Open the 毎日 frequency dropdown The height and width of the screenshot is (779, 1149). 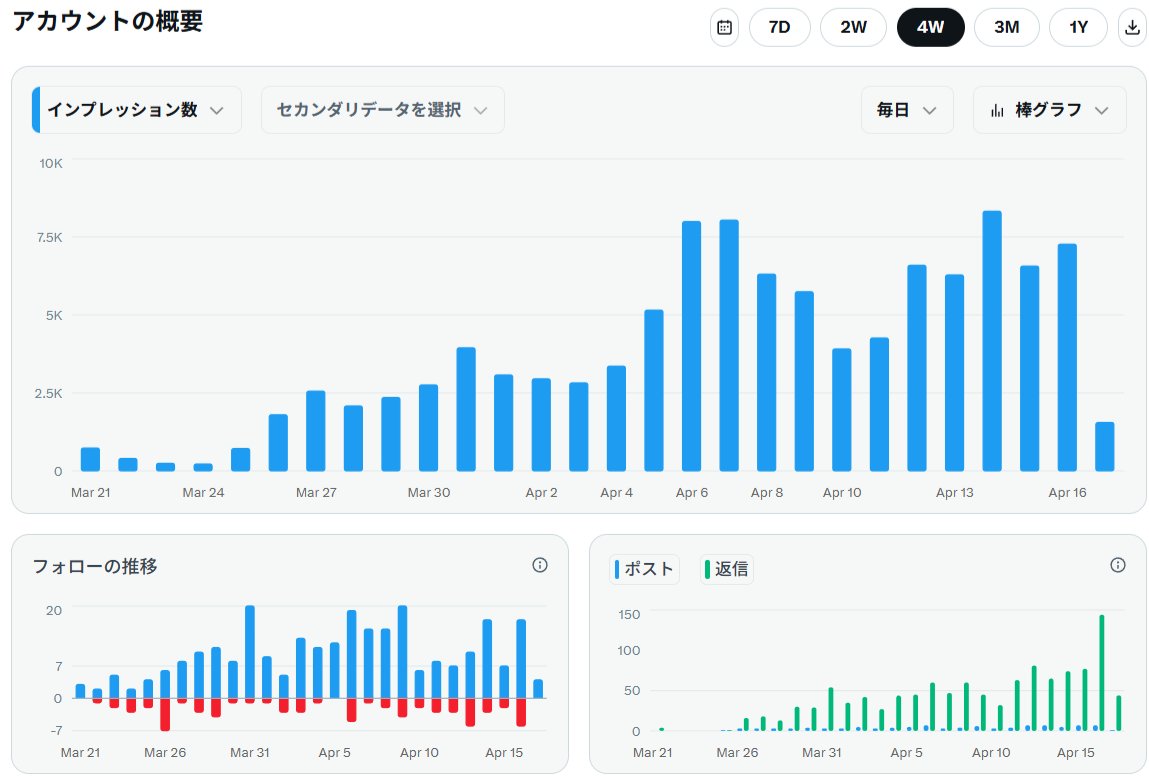(x=907, y=110)
